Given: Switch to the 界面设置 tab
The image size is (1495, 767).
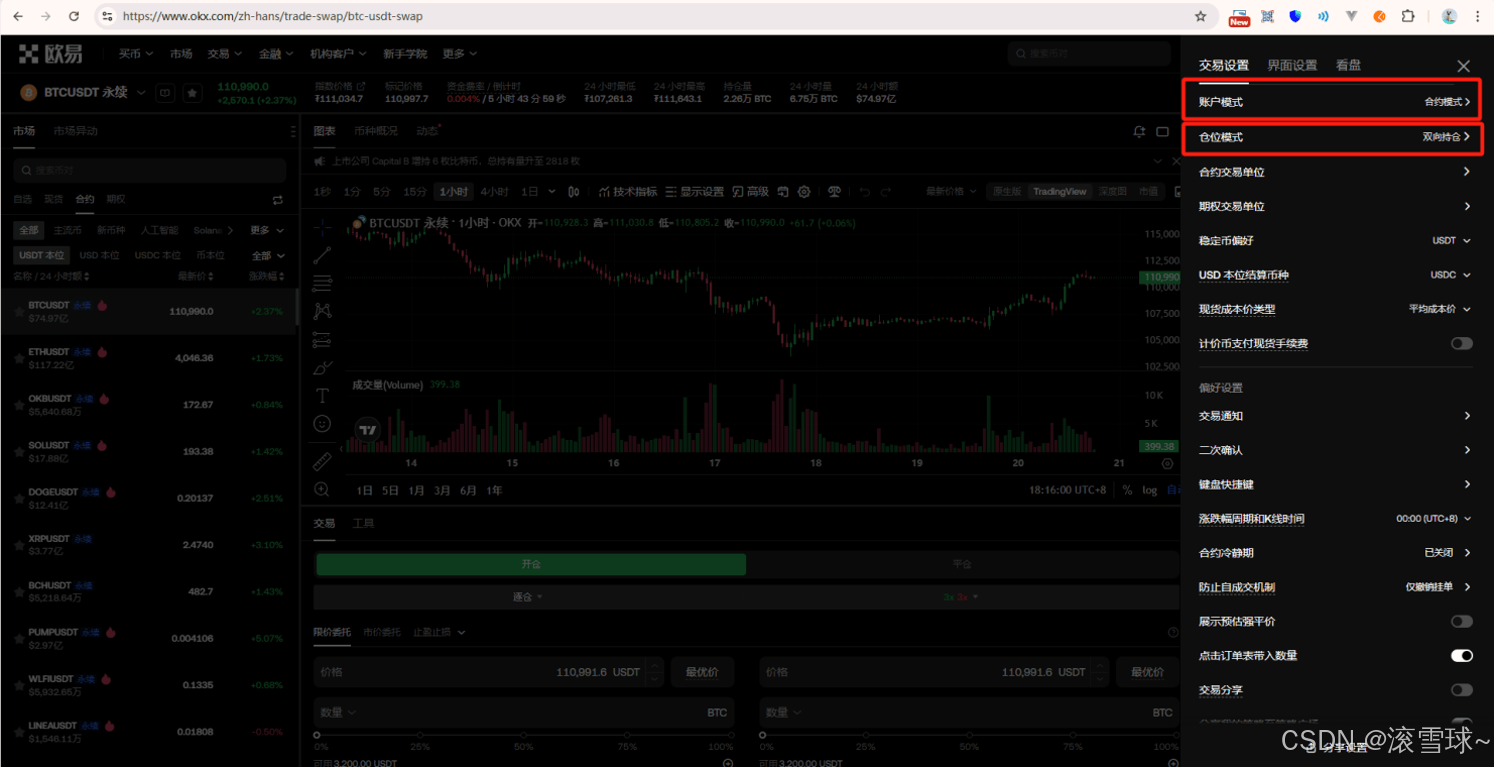Looking at the screenshot, I should click(1292, 65).
